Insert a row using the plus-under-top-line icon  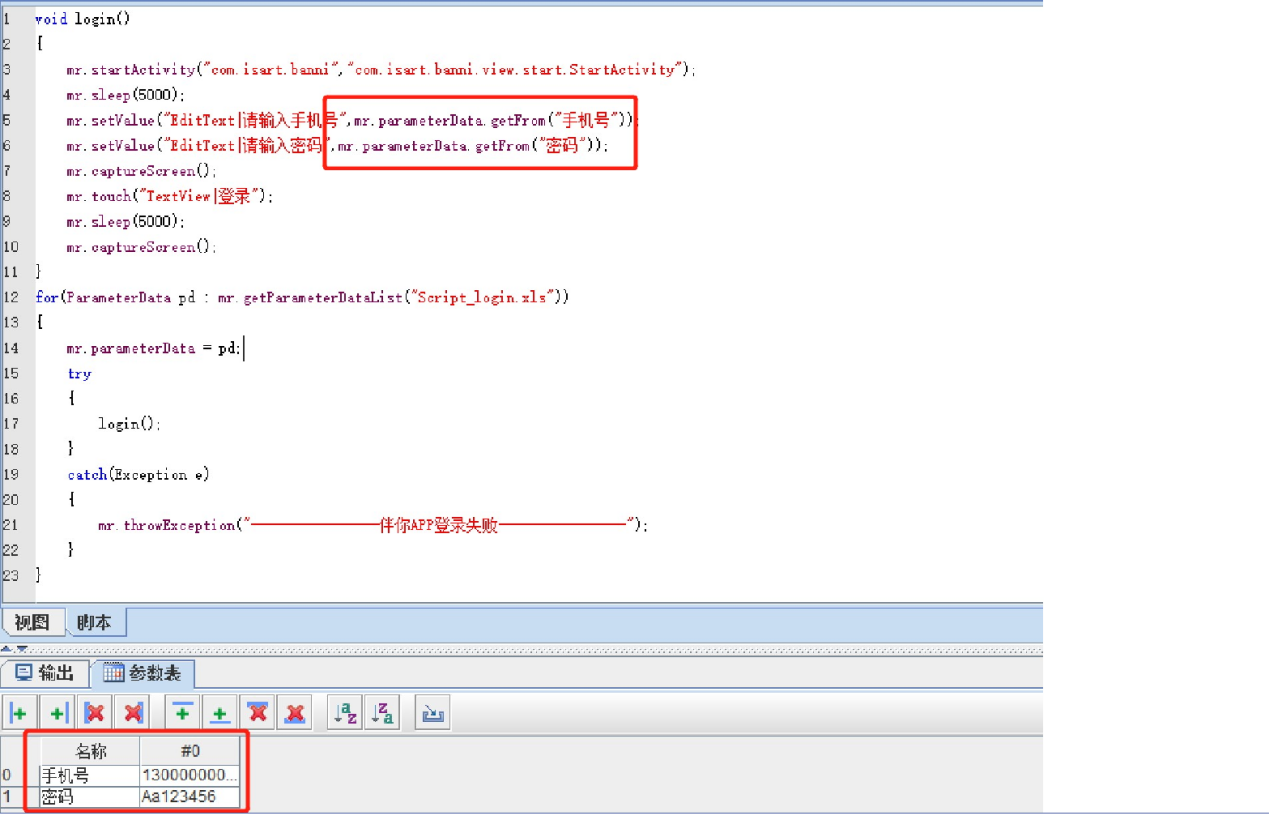pos(182,713)
